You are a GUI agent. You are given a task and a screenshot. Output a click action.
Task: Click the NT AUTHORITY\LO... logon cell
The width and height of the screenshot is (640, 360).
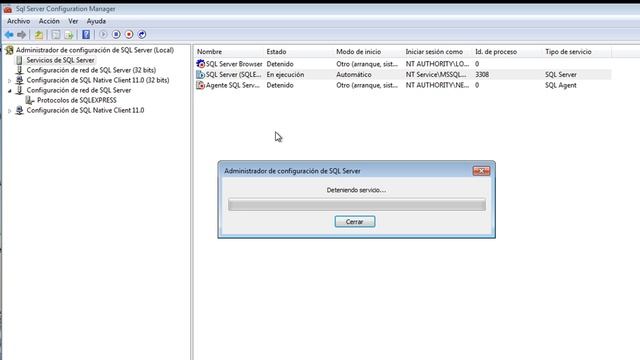(437, 64)
